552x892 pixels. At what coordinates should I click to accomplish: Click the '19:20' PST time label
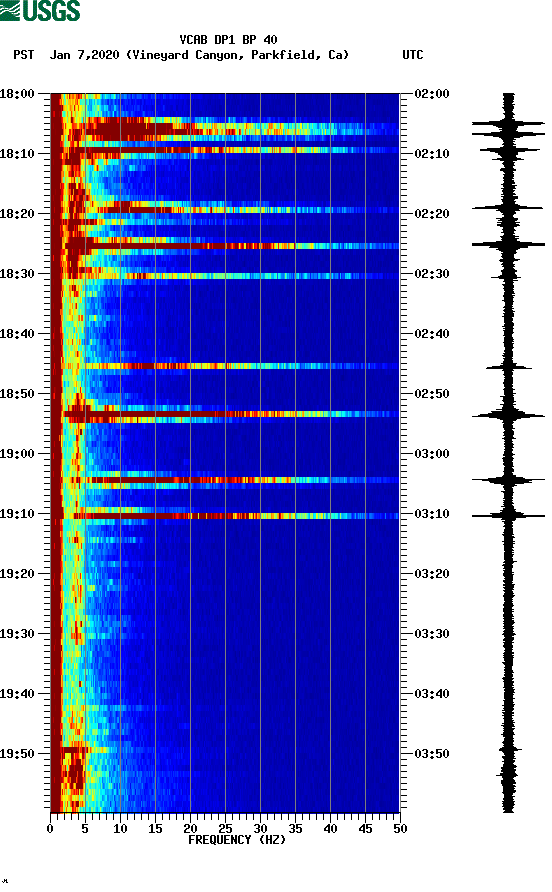point(17,574)
